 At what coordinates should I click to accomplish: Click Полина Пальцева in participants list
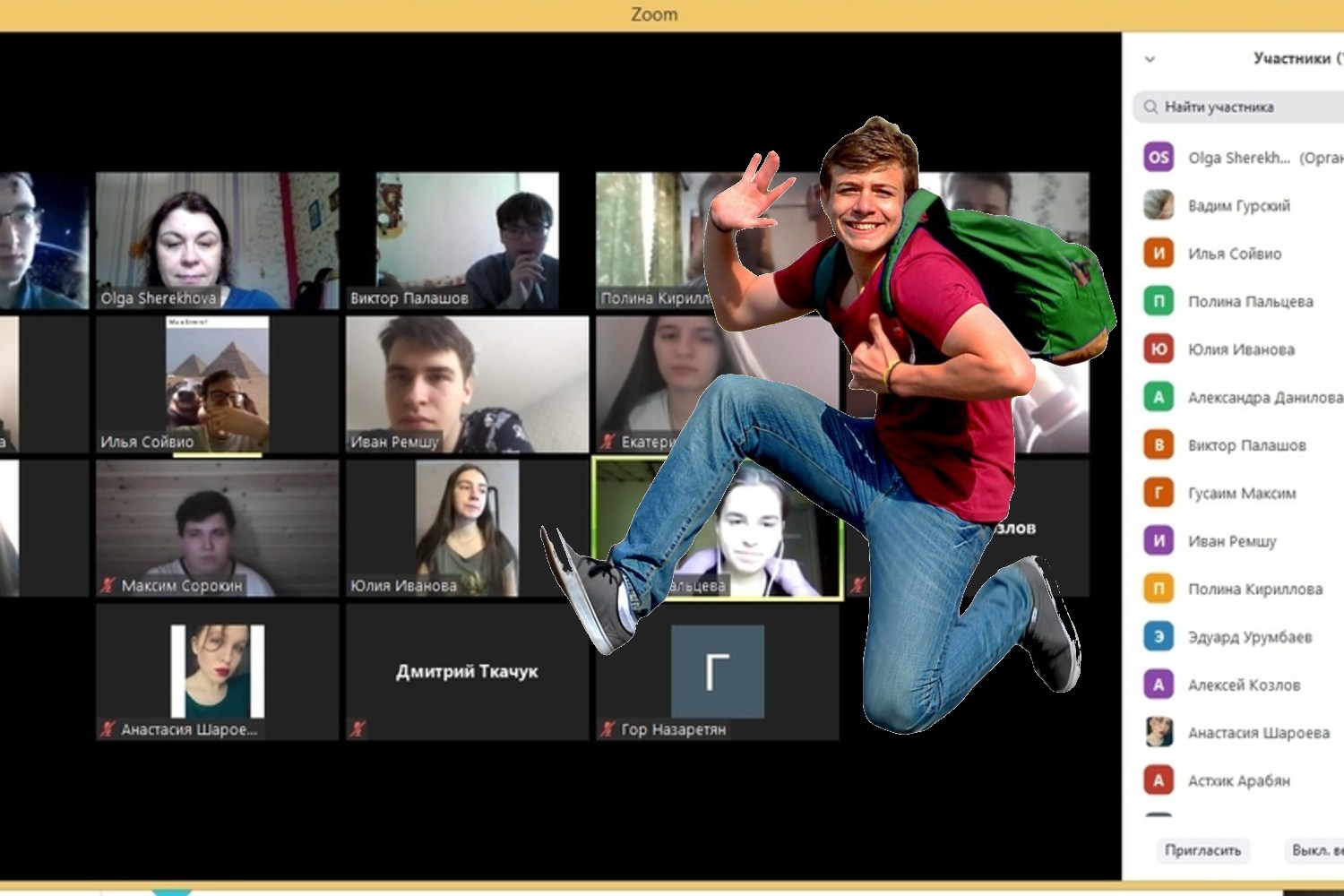1251,301
